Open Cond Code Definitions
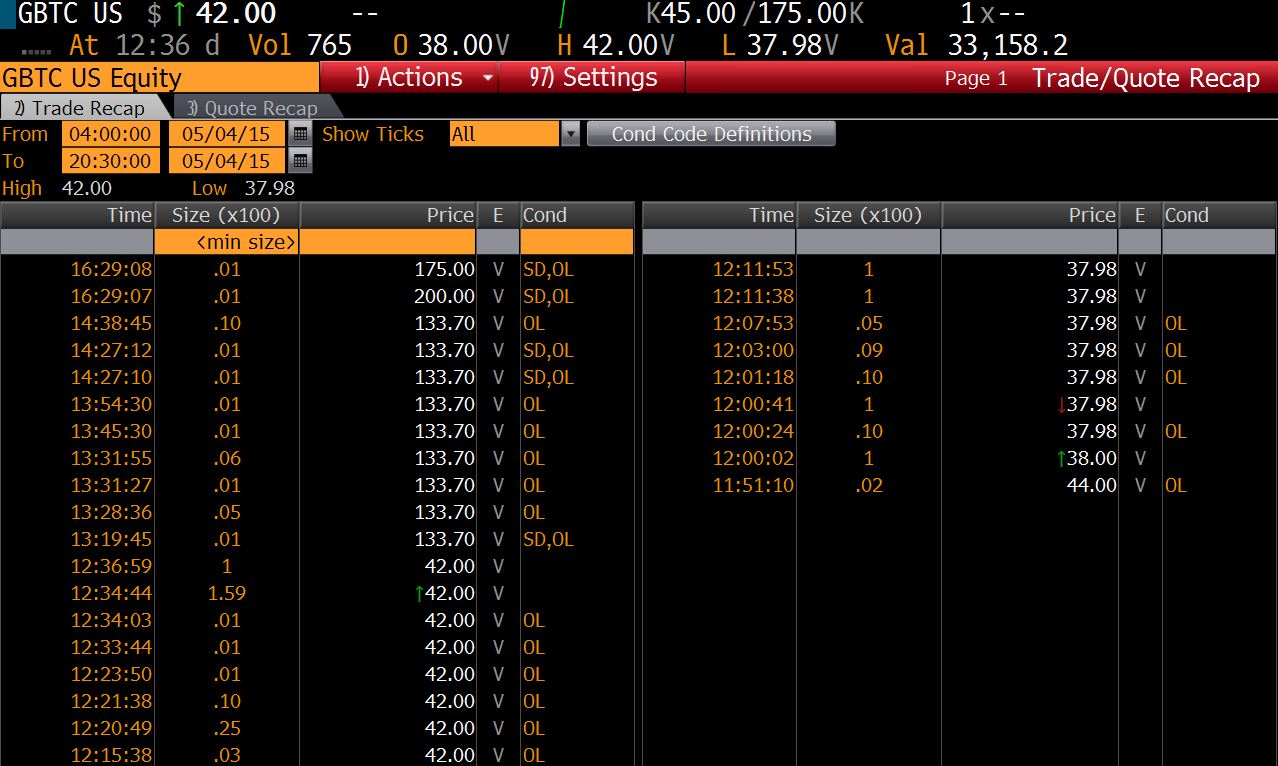Screen dimensions: 1278x766 coord(711,134)
